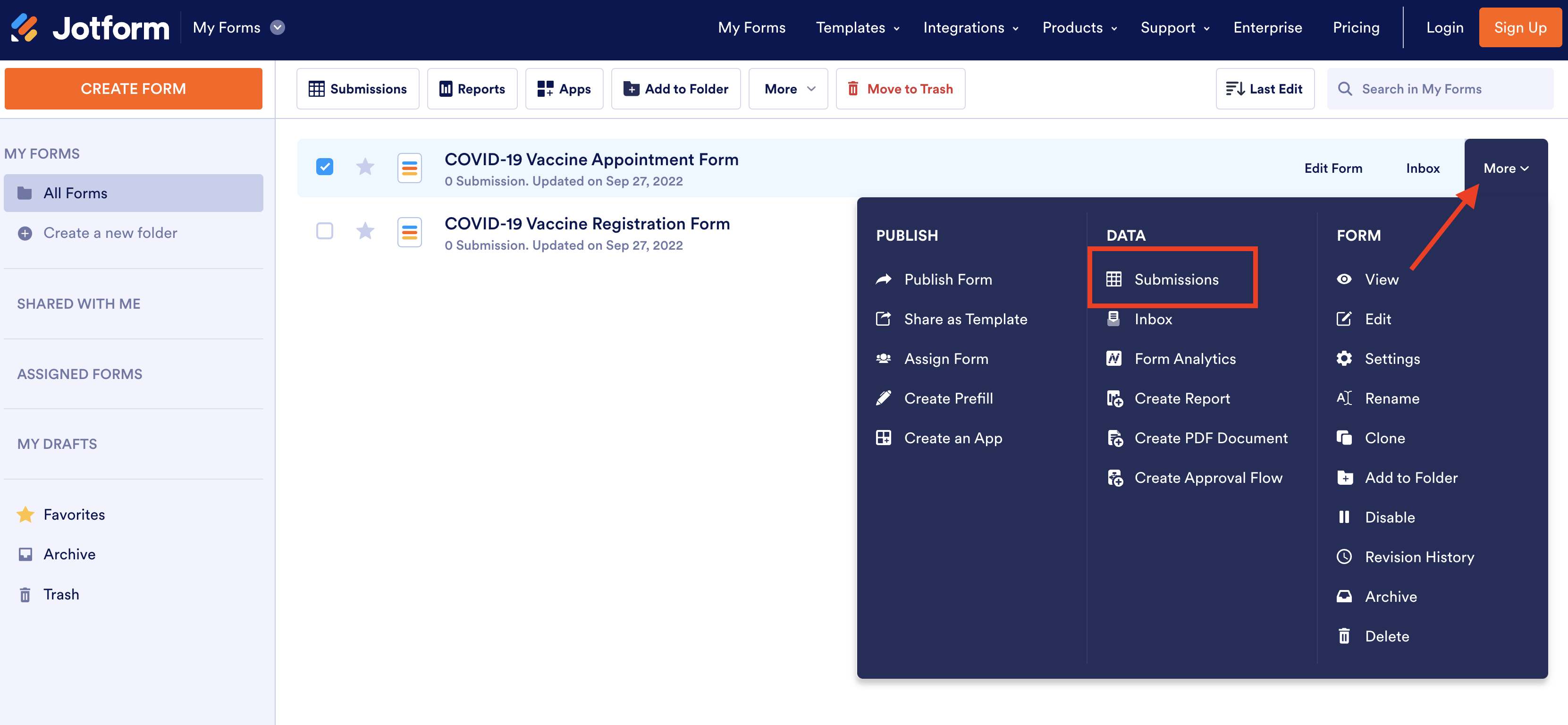Check the Vaccine Registration Form checkbox
The image size is (1568, 725).
324,231
